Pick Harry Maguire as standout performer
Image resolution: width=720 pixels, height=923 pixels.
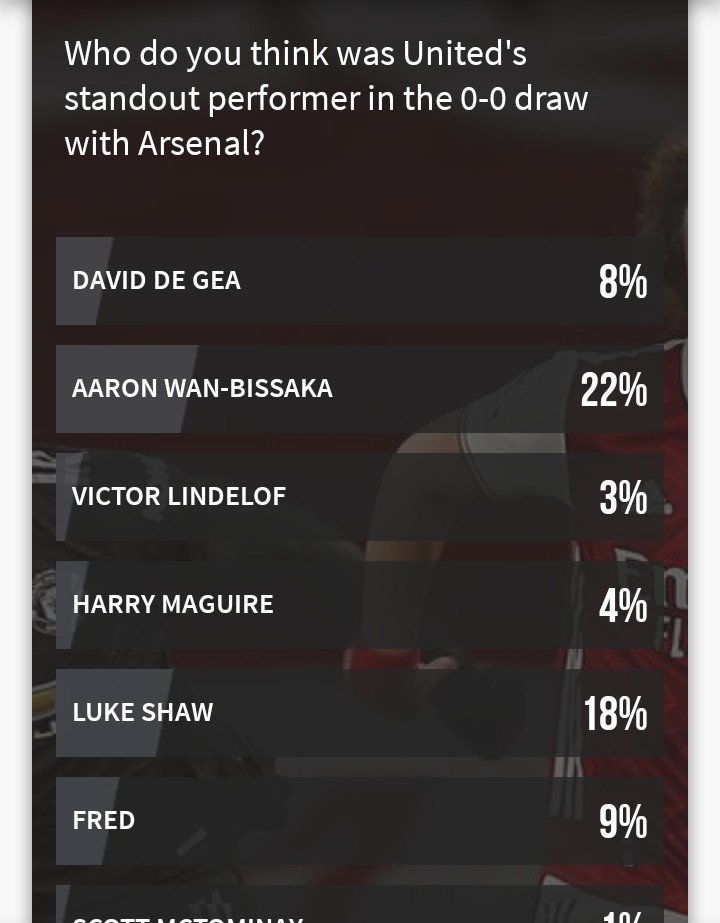point(360,605)
